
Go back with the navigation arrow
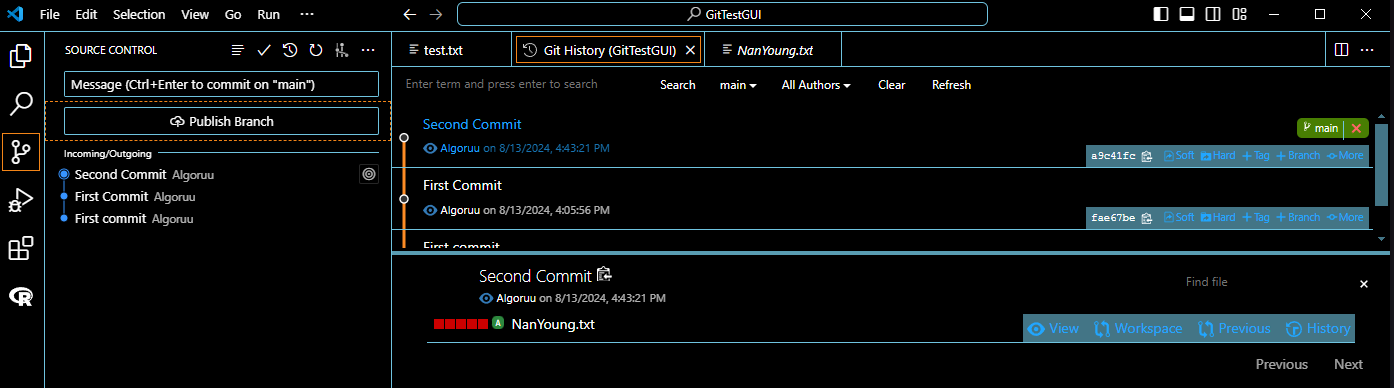pos(409,15)
